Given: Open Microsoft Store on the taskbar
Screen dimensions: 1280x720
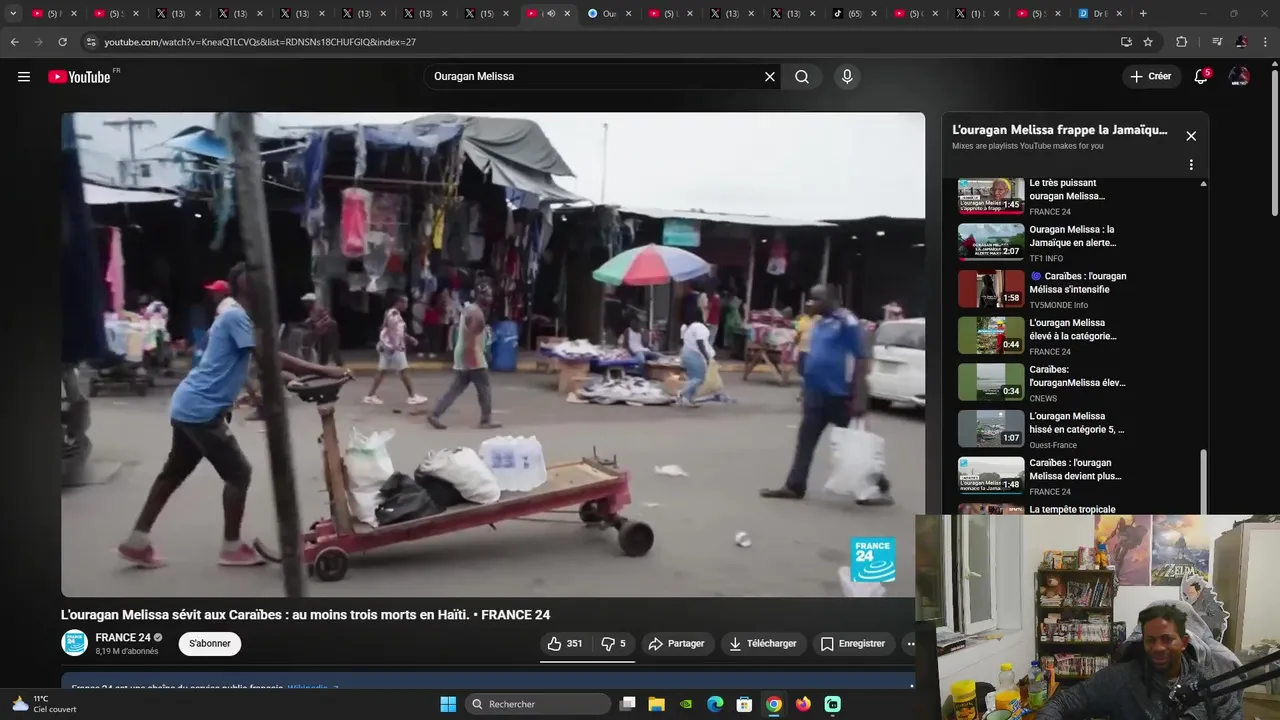Looking at the screenshot, I should (x=744, y=704).
